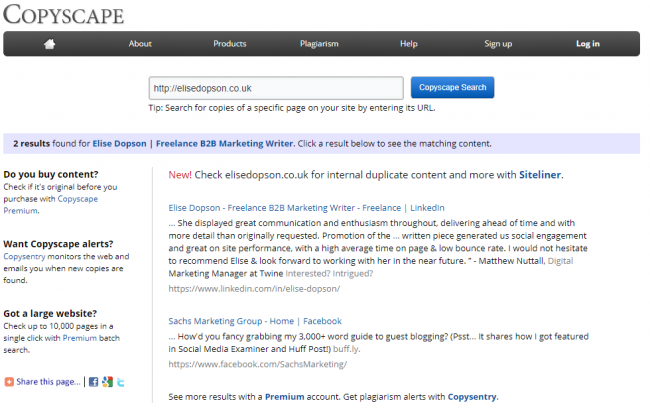Click the Home icon in the navigation bar
650x413 pixels.
pyautogui.click(x=50, y=44)
